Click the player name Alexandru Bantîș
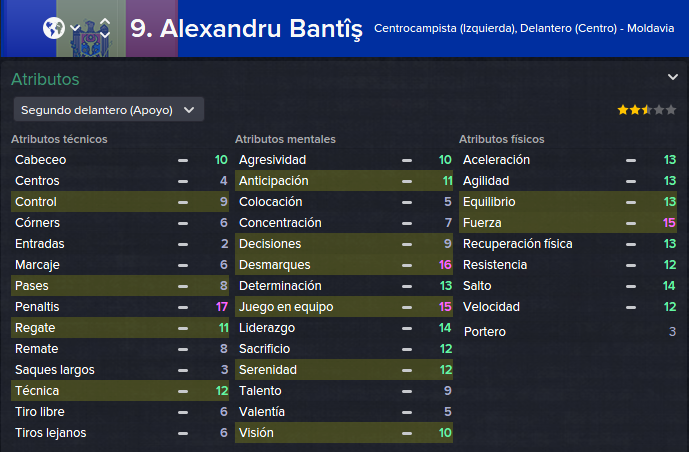Image resolution: width=689 pixels, height=452 pixels. pos(246,29)
